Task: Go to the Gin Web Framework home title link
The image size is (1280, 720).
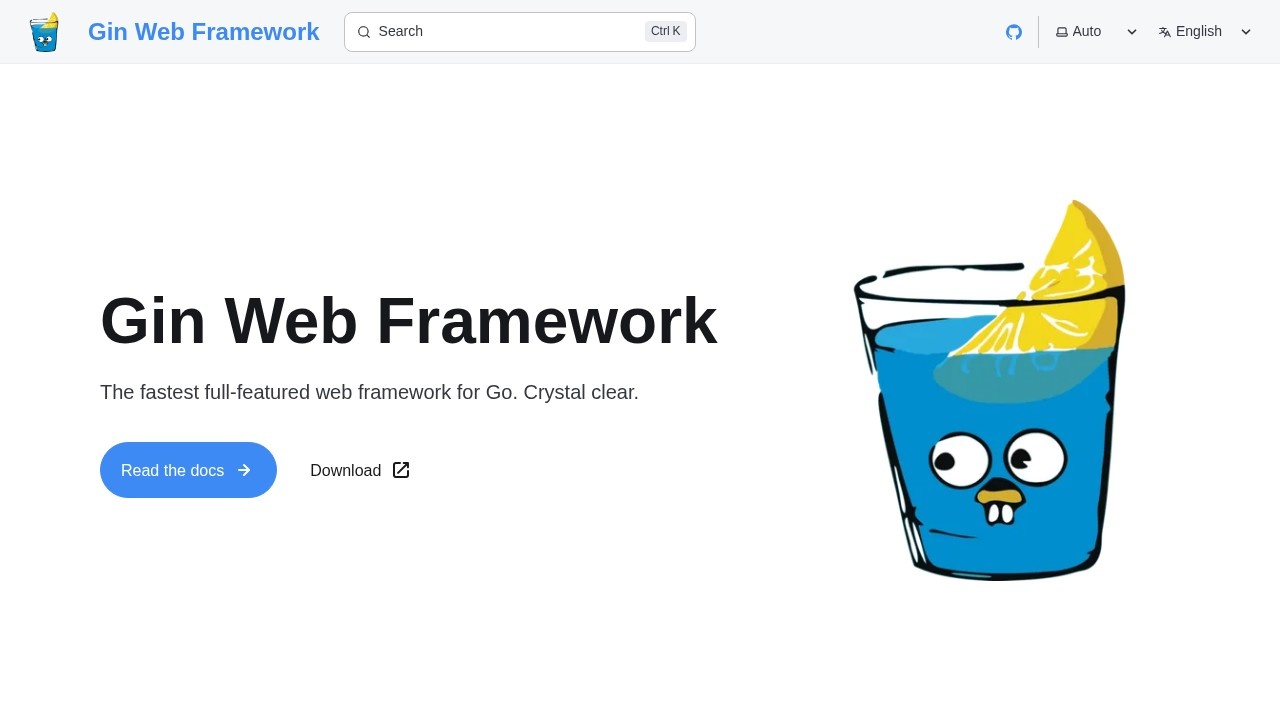Action: [204, 32]
